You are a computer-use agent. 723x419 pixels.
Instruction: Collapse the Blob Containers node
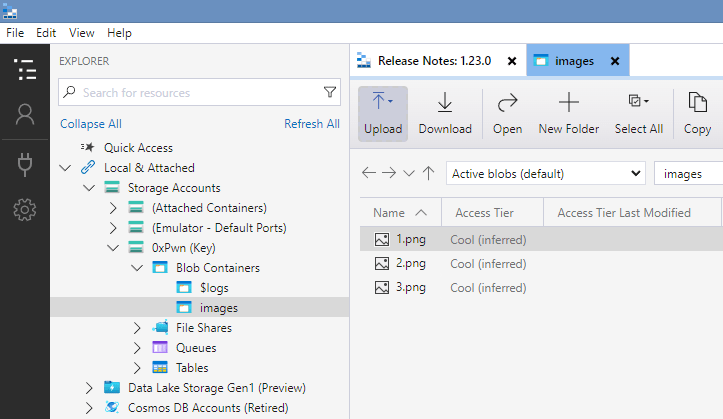[138, 268]
